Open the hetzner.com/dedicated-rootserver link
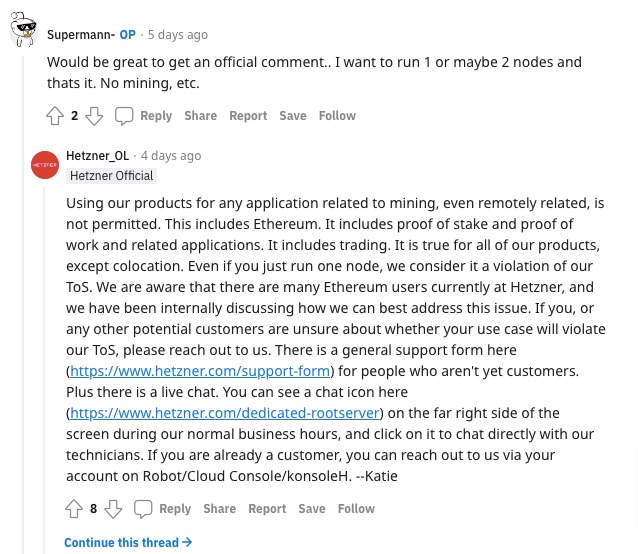638x554 pixels. (x=225, y=413)
